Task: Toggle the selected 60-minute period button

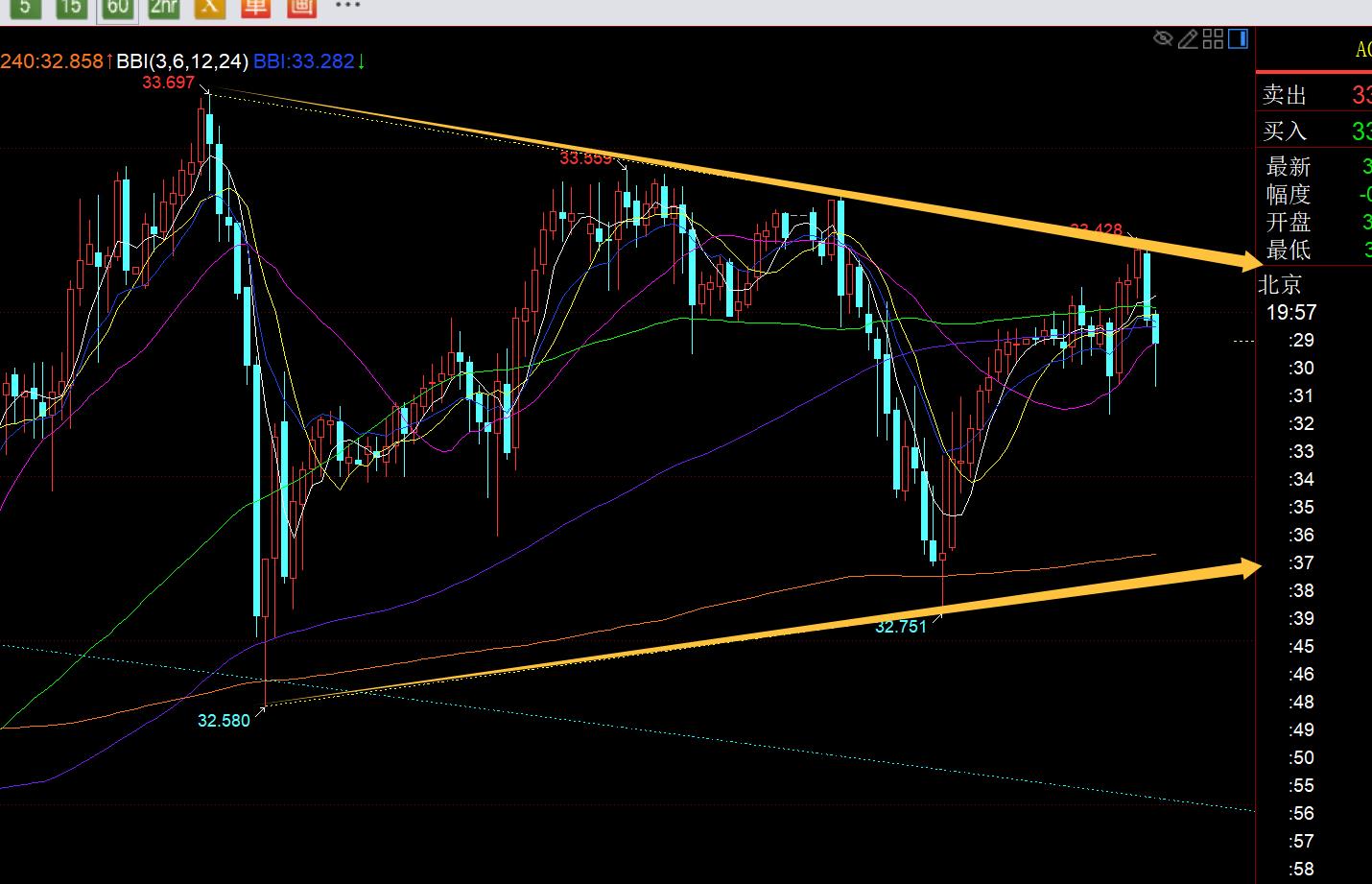Action: (117, 8)
